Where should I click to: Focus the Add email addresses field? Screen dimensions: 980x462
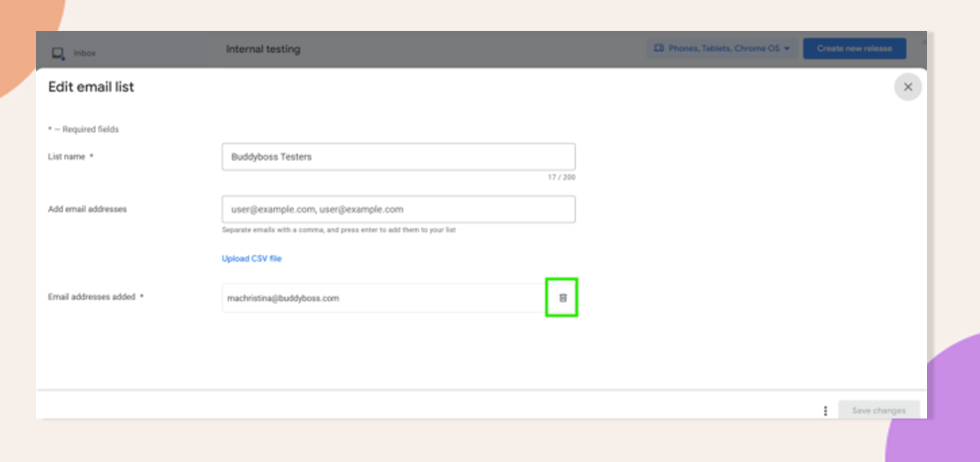pos(399,209)
